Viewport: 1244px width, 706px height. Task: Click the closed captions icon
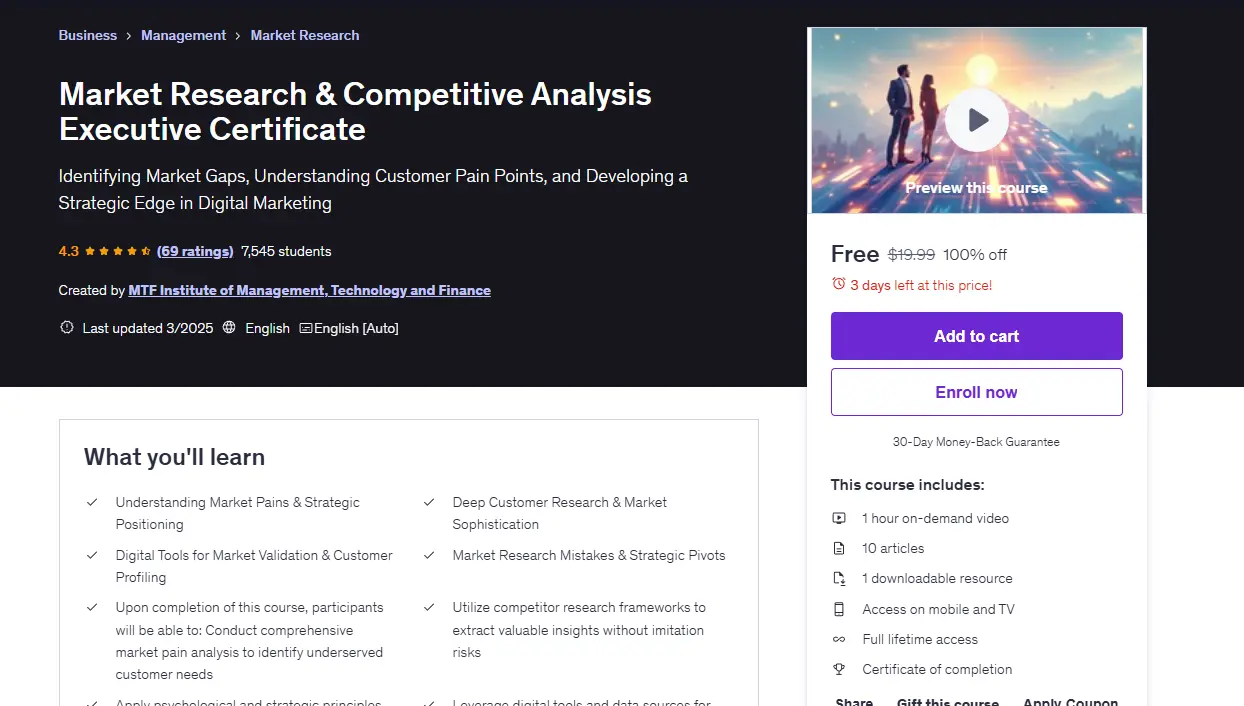coord(306,328)
